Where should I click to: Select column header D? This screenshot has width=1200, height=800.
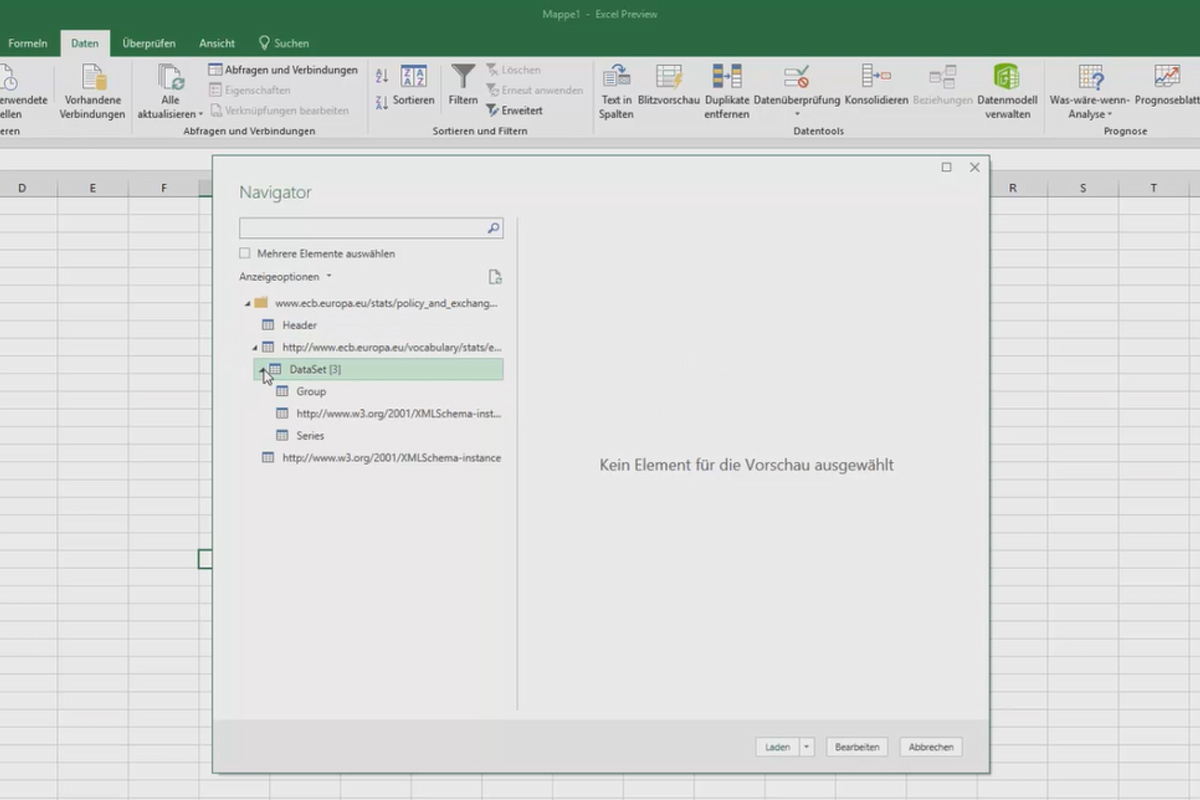tap(22, 188)
